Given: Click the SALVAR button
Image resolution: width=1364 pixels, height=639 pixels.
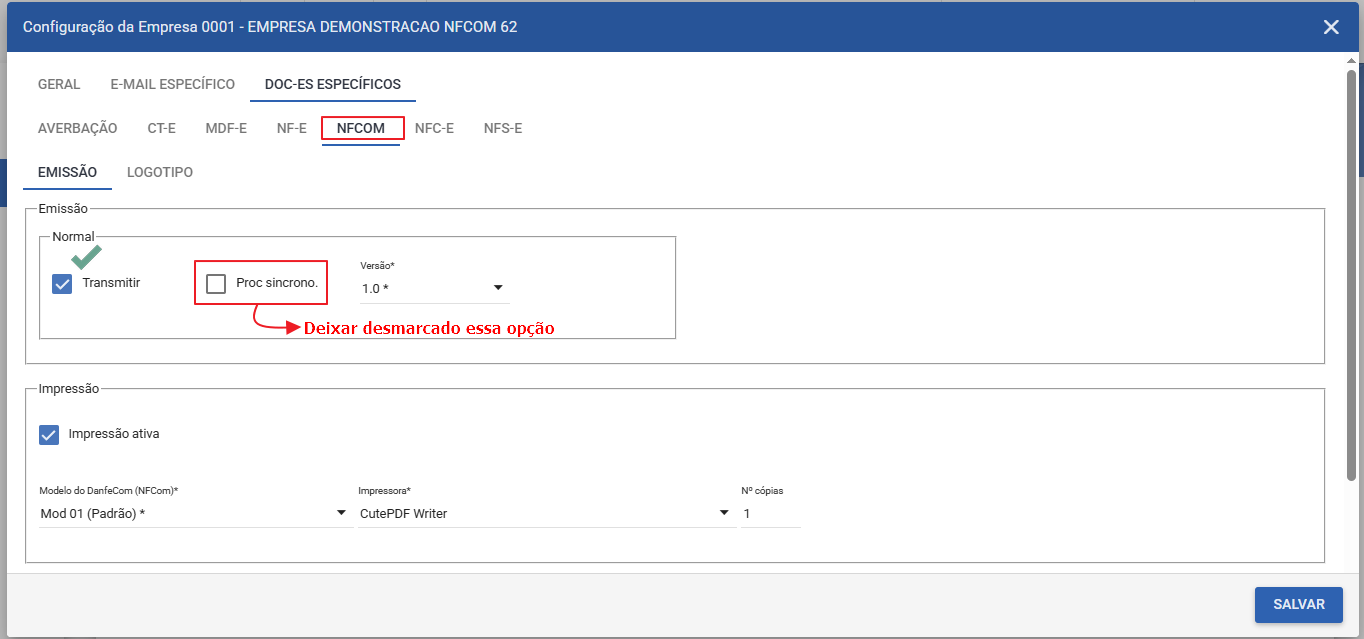Looking at the screenshot, I should point(1299,604).
